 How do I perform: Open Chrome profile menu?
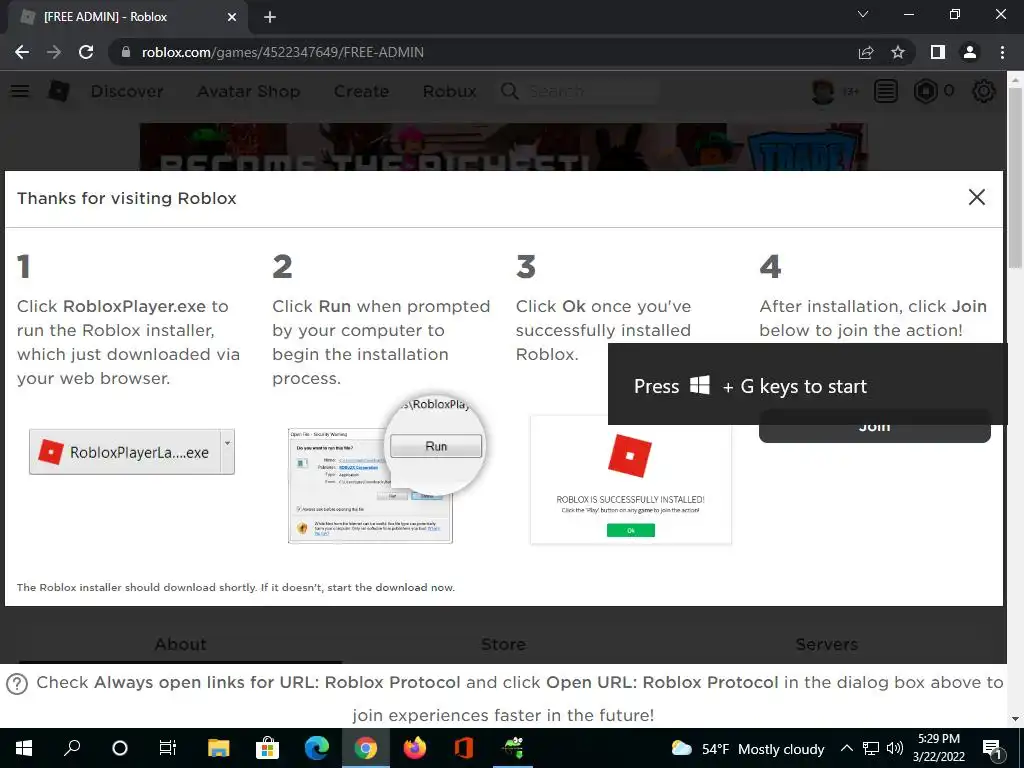(x=970, y=52)
